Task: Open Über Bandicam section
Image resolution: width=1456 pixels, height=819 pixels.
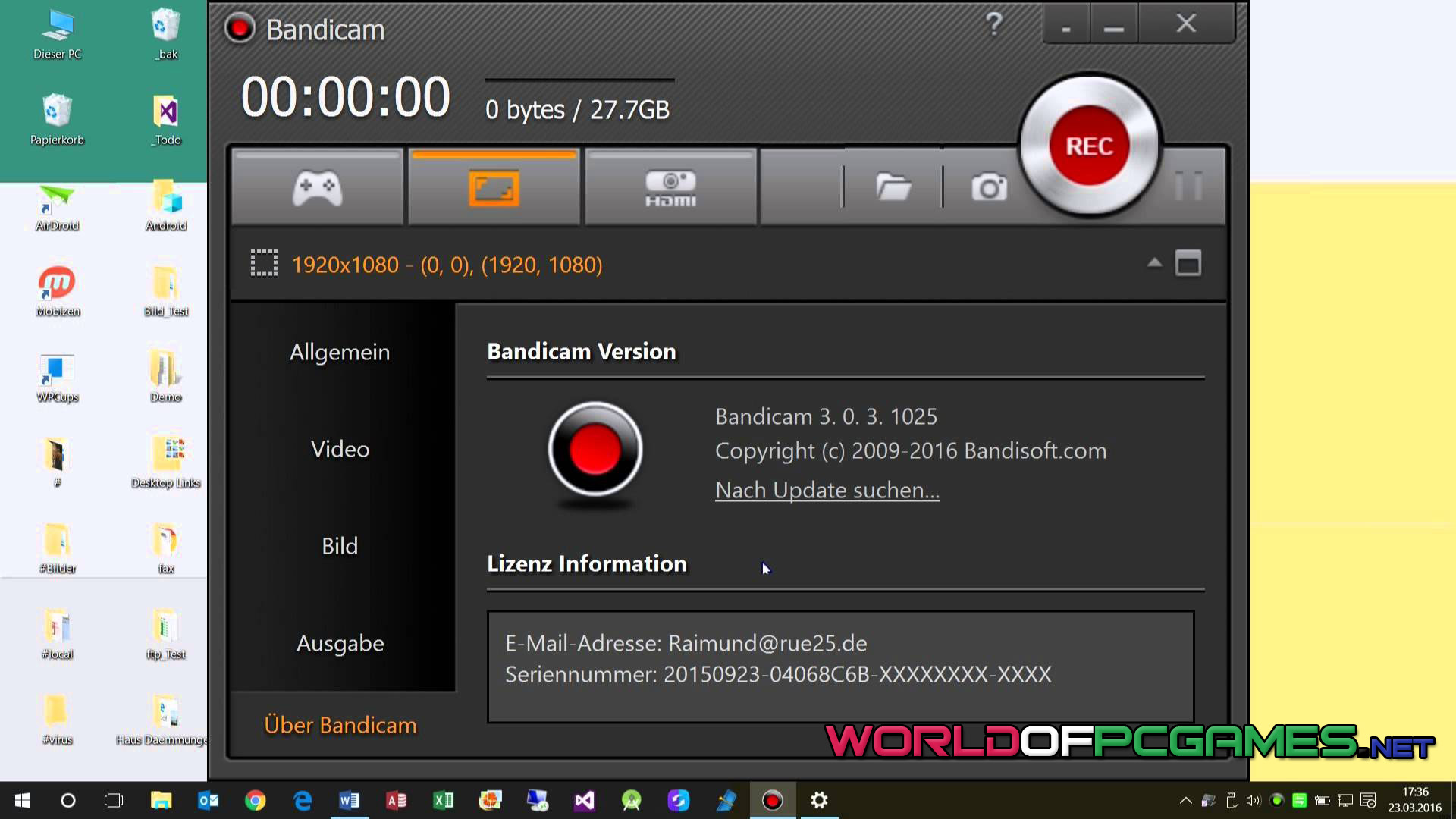Action: [x=340, y=725]
